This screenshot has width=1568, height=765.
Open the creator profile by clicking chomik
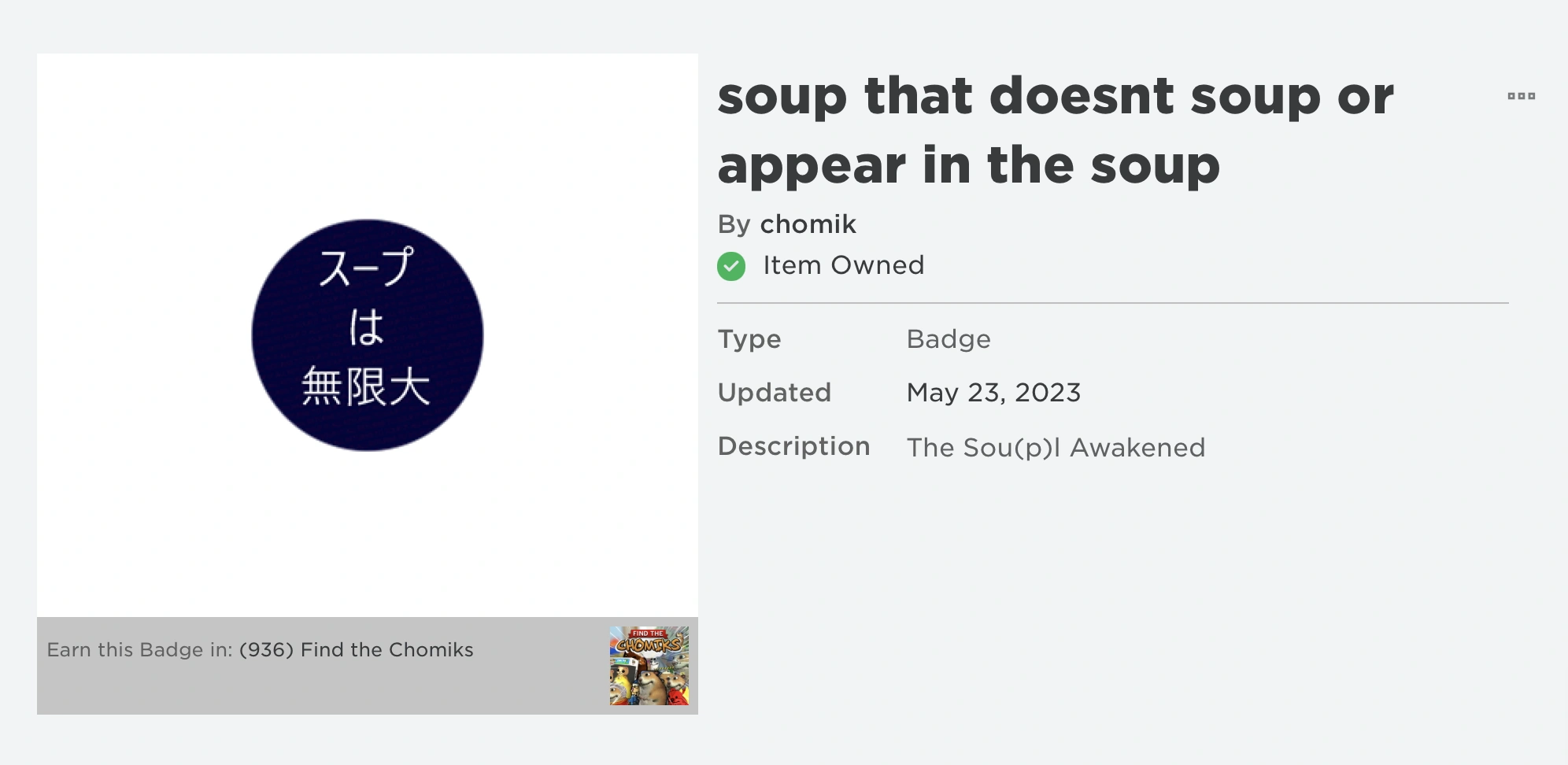(x=808, y=224)
